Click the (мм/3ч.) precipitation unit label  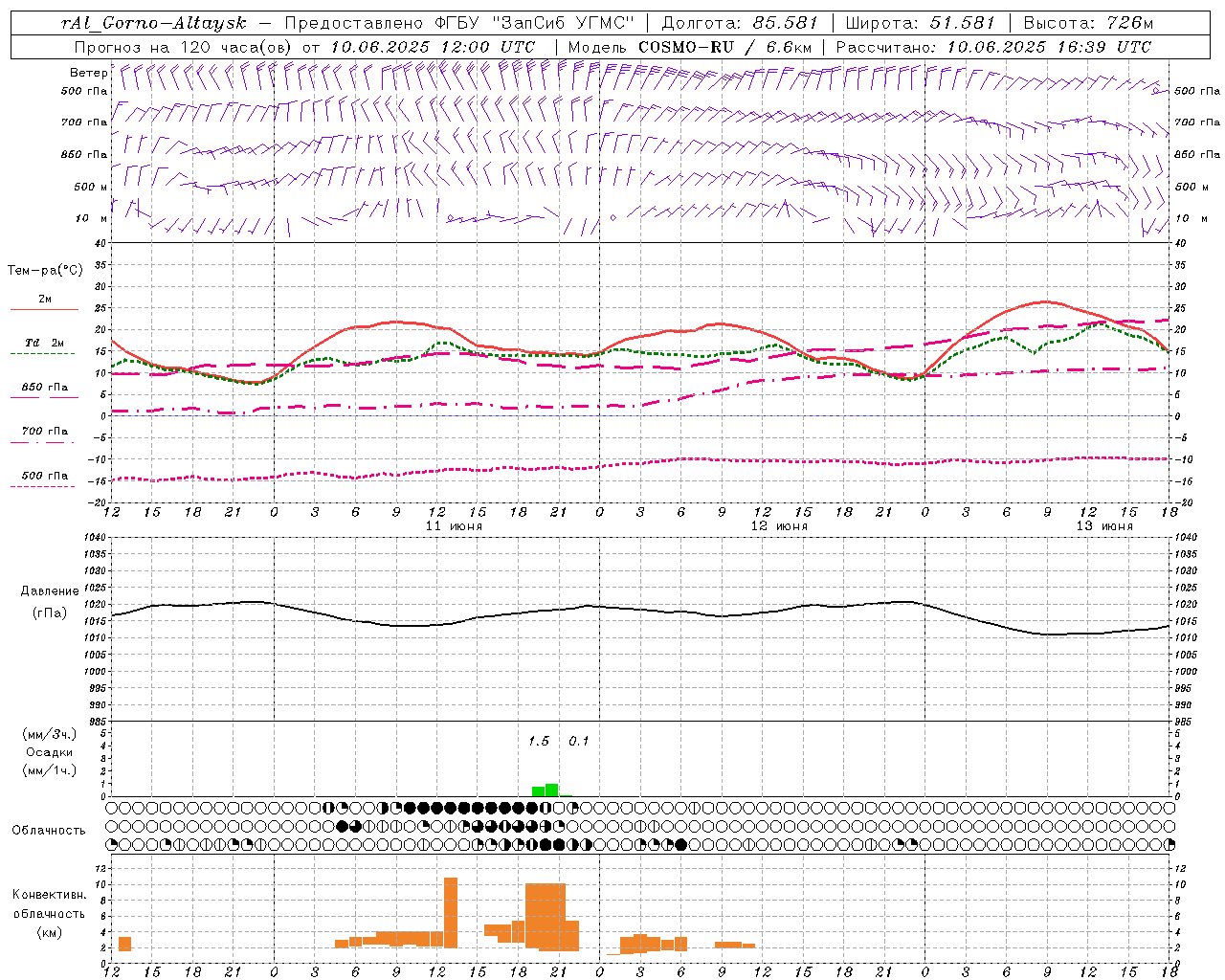tap(50, 734)
